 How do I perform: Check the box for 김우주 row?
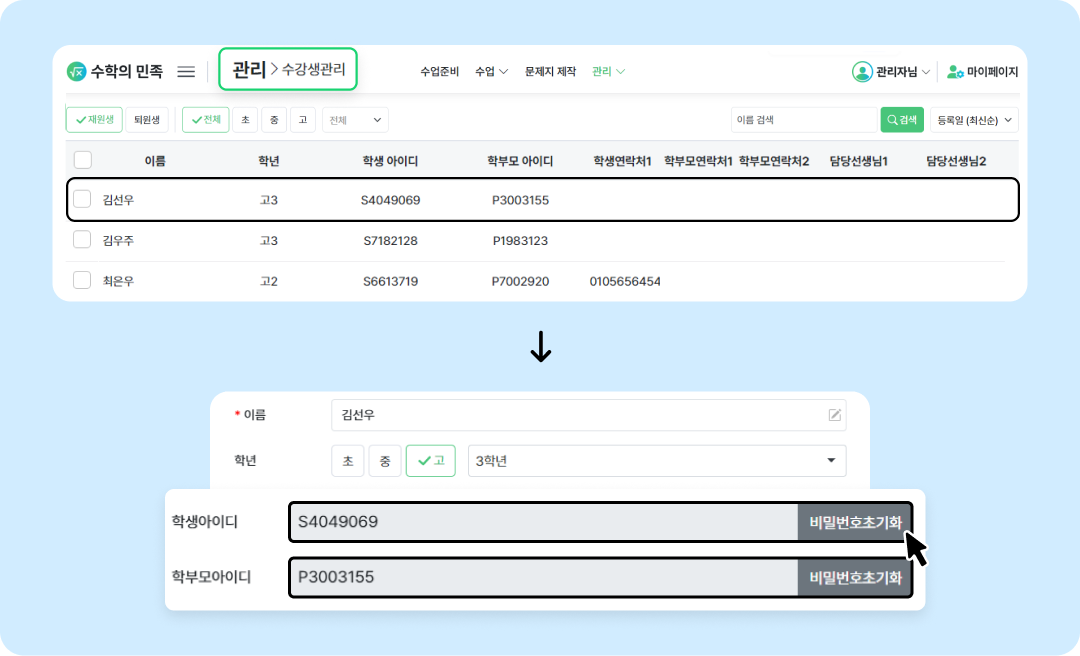(x=82, y=240)
